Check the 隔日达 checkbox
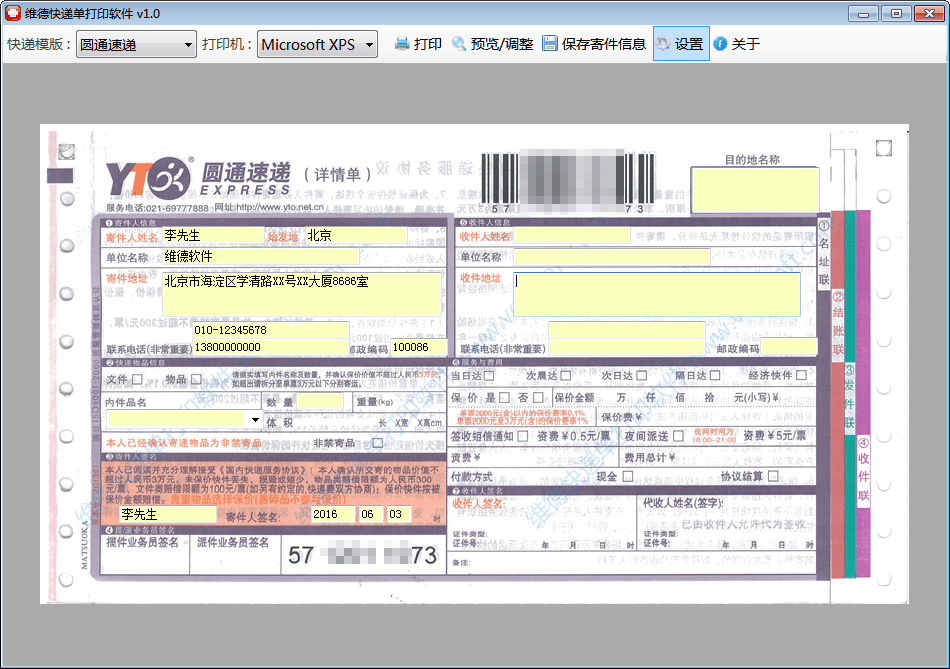Image resolution: width=950 pixels, height=669 pixels. tap(715, 376)
